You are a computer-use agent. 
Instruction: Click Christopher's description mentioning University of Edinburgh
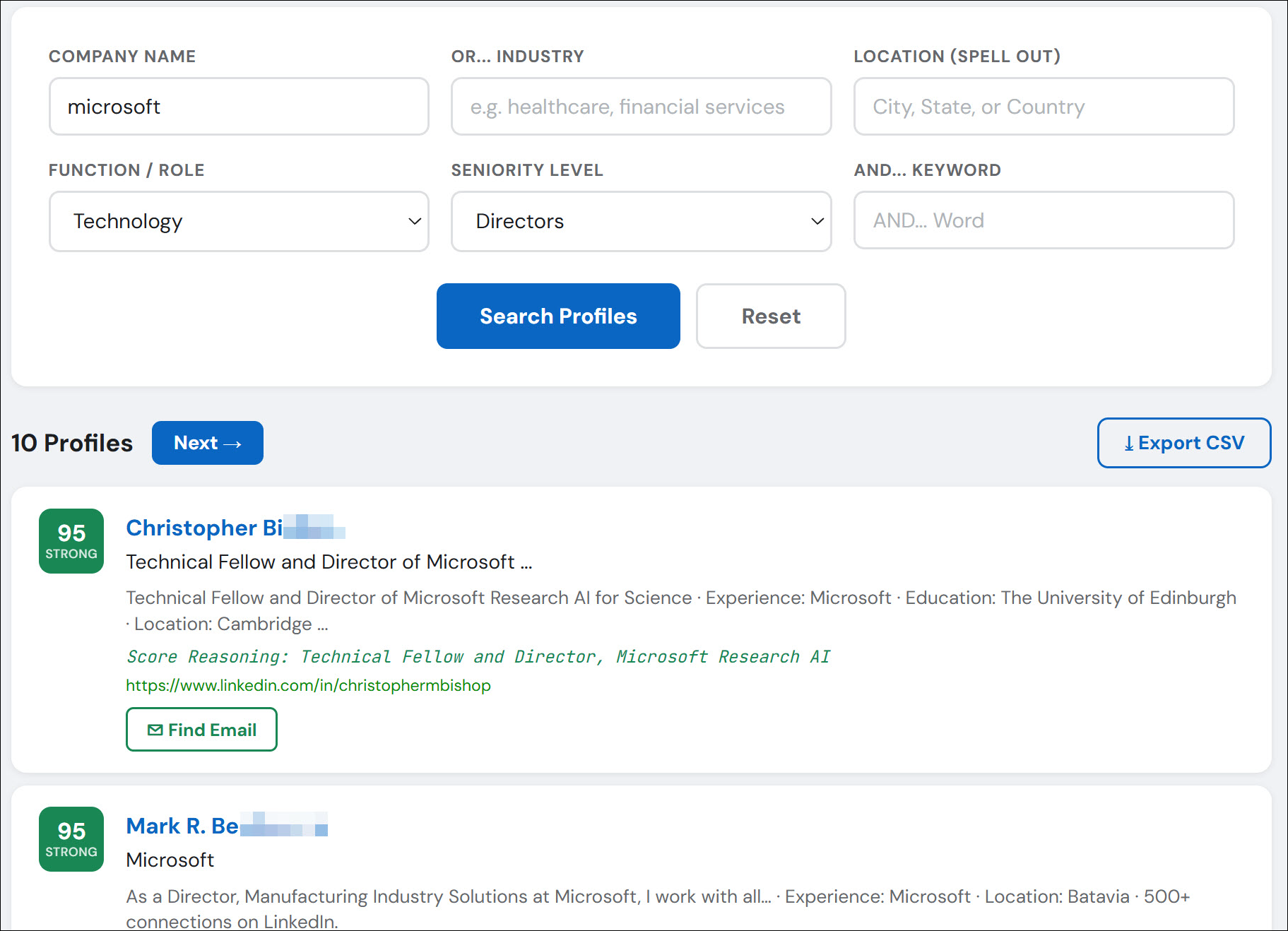681,611
